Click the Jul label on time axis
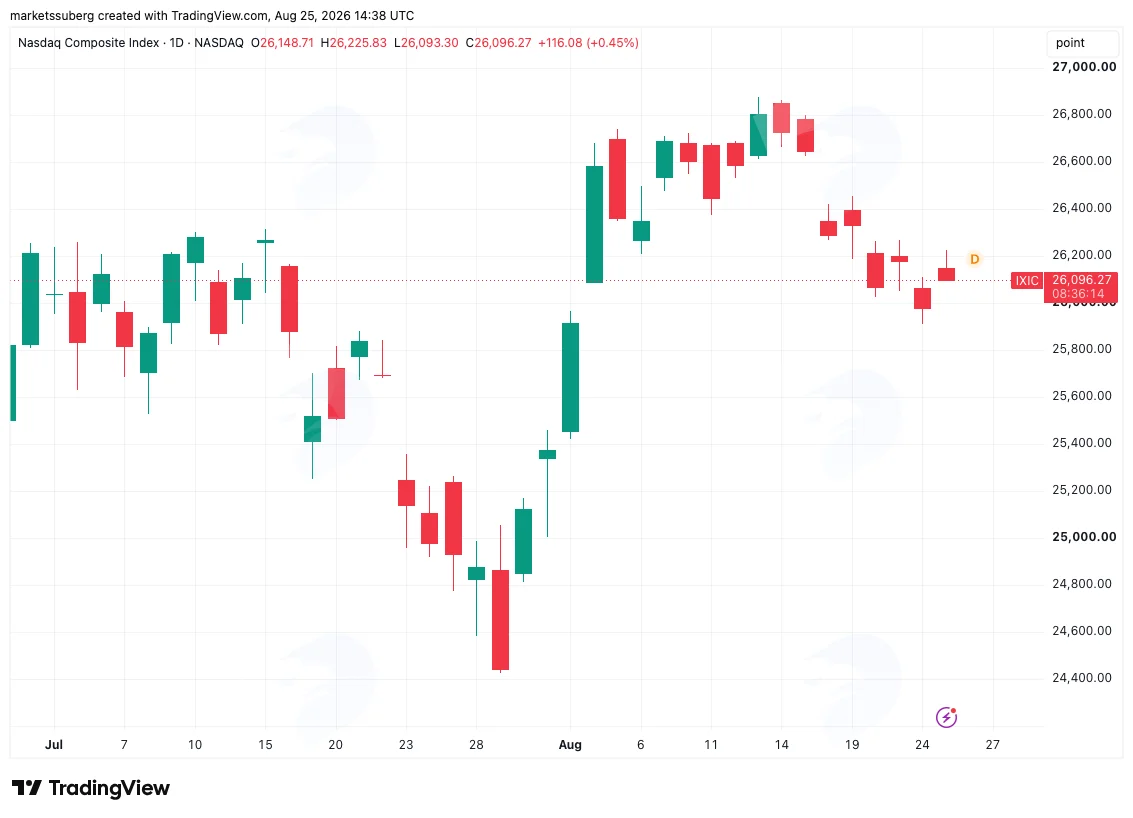The height and width of the screenshot is (818, 1133). 53,744
